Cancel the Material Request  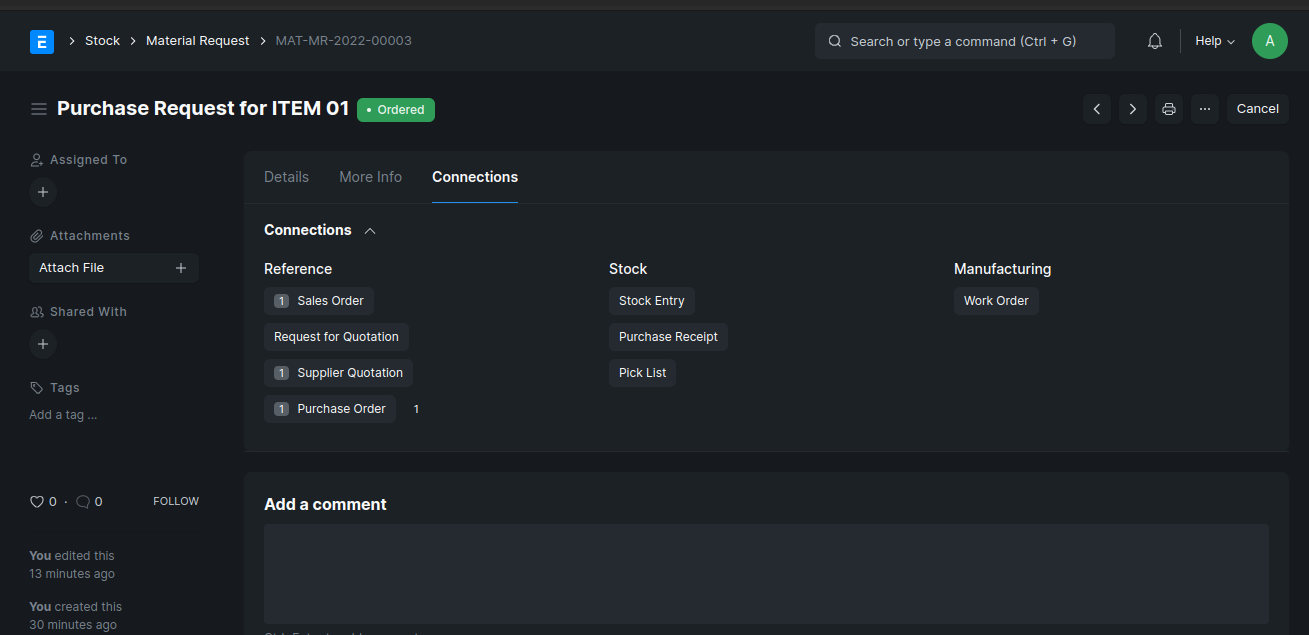1257,108
